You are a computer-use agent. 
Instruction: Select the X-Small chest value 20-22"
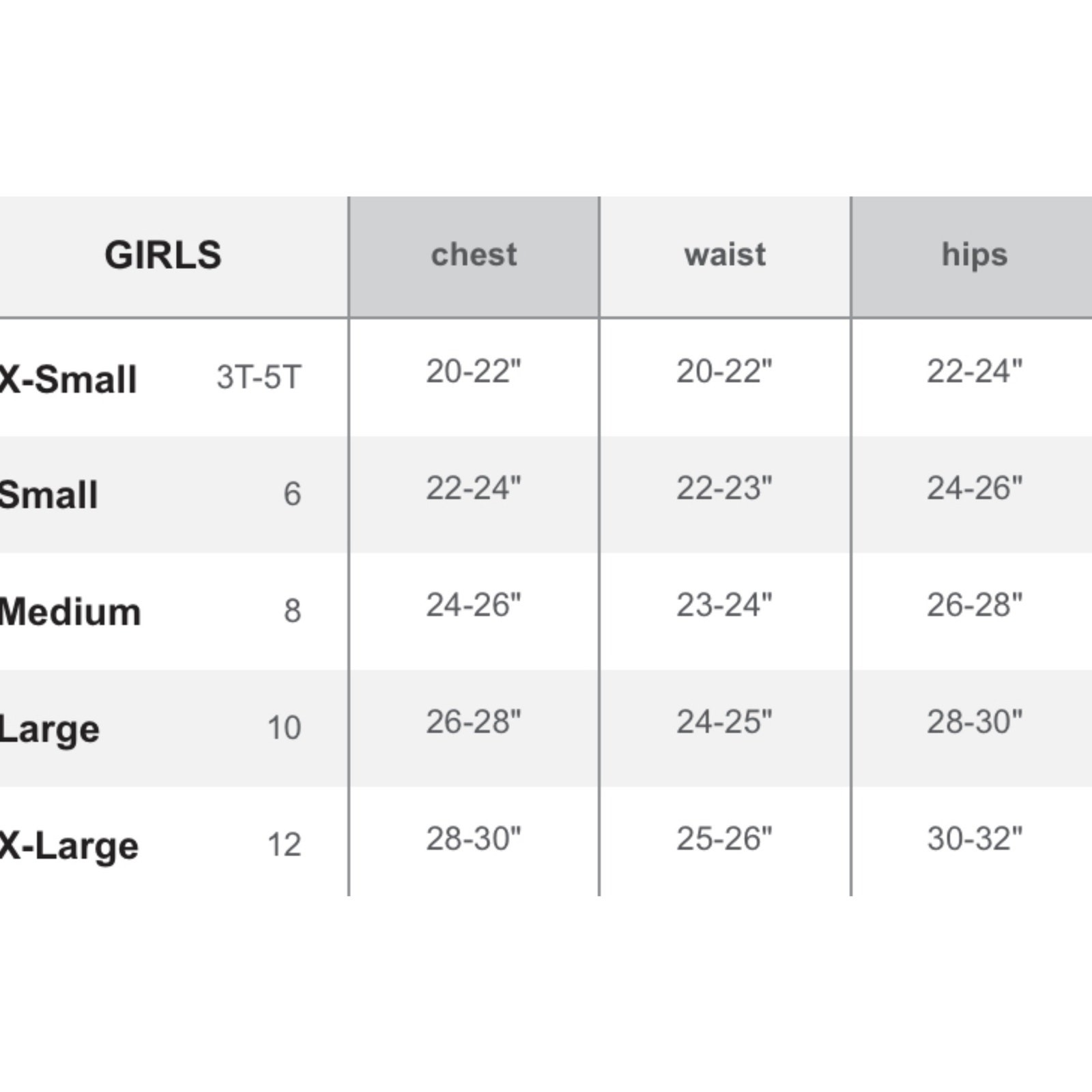473,372
